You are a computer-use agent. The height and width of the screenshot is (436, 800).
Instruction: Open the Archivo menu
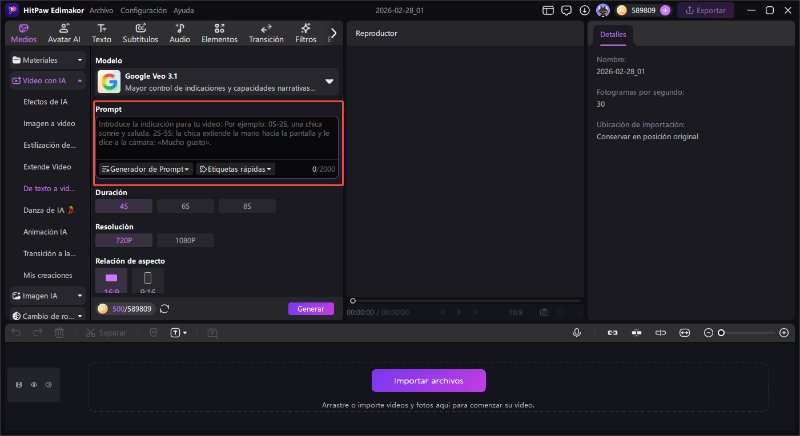pos(102,10)
